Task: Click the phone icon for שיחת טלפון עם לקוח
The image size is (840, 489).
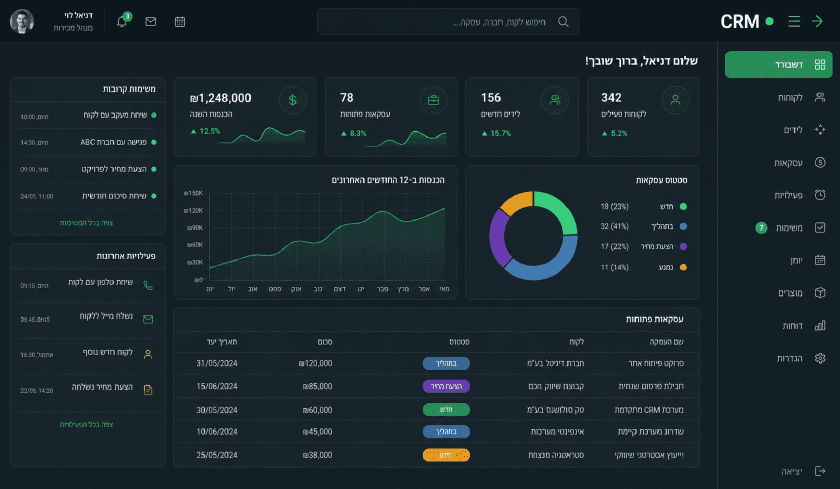Action: 148,285
